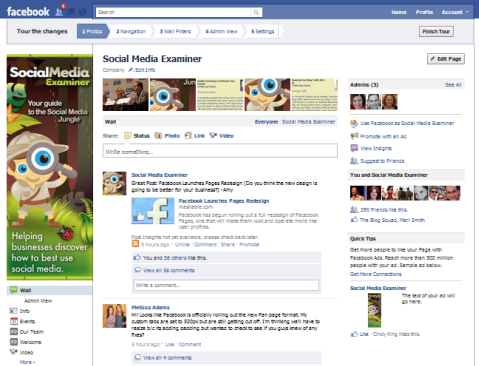Viewport: 479px width, 366px height.
Task: Click the search magnifier button
Action: pyautogui.click(x=256, y=12)
